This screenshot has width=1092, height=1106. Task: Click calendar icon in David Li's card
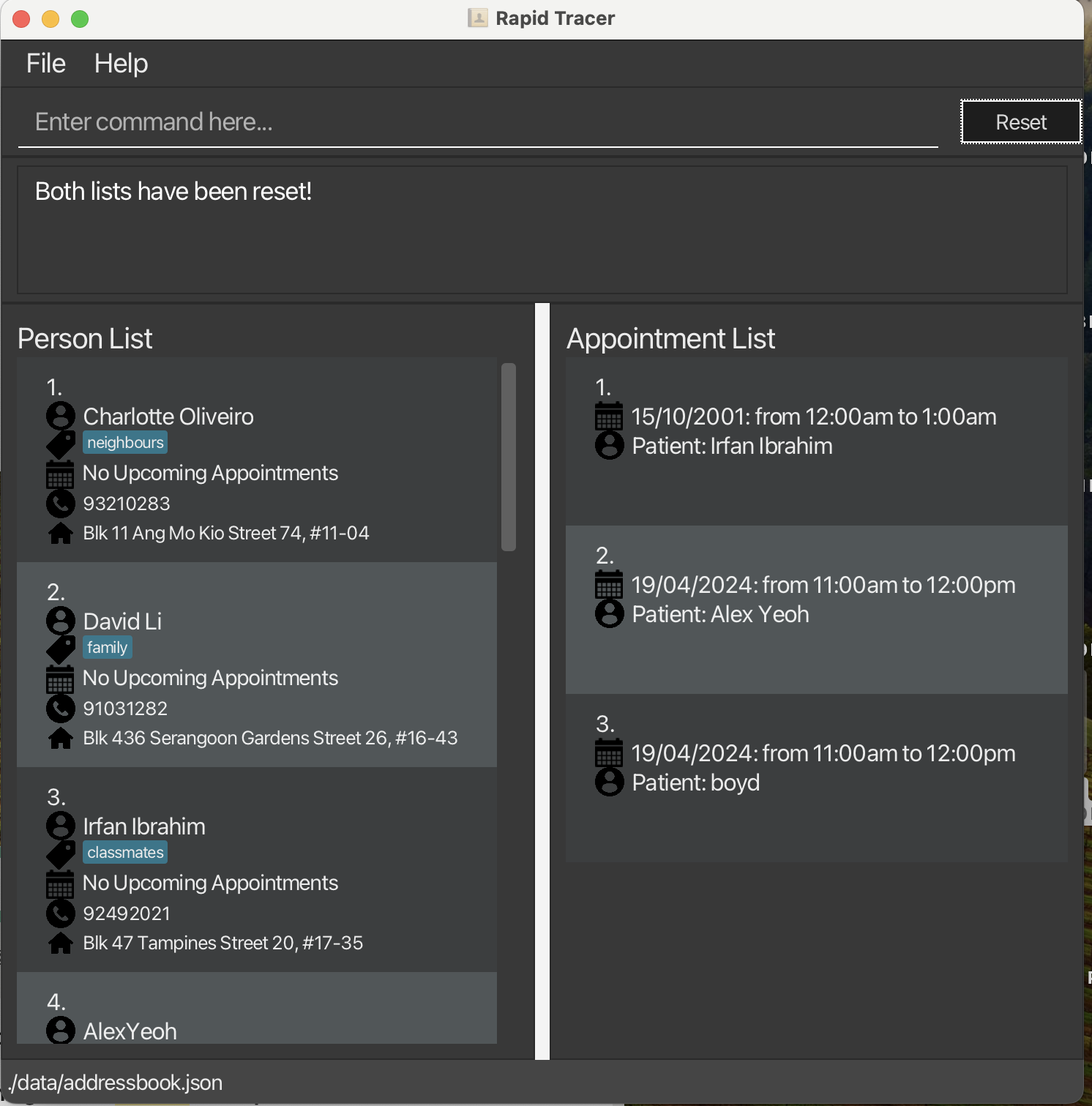pyautogui.click(x=60, y=679)
